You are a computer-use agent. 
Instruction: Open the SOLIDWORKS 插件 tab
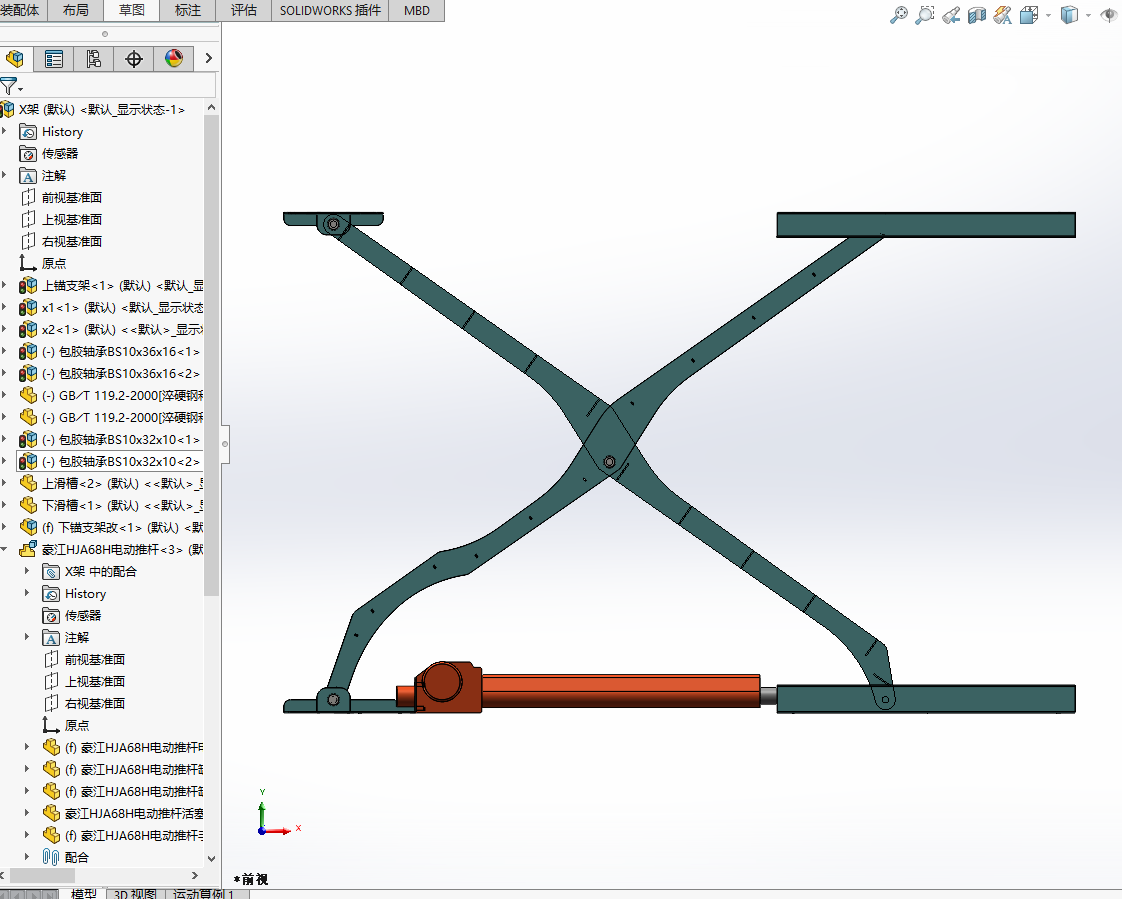coord(330,10)
